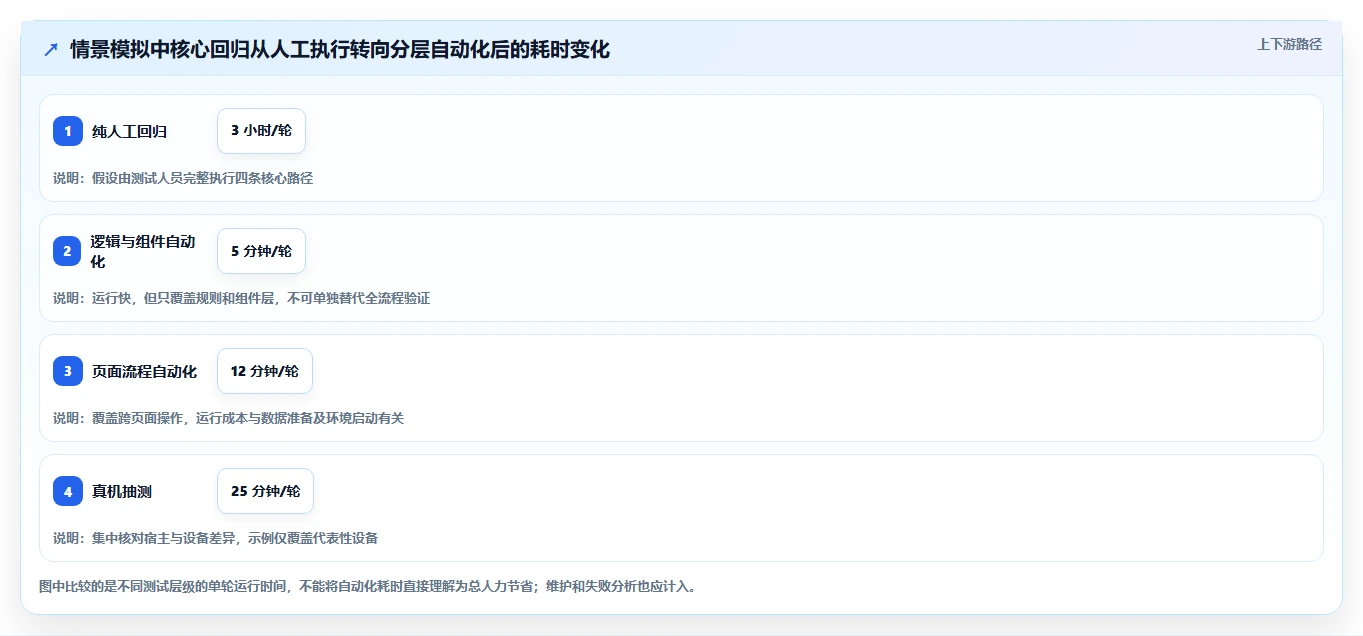
Task: Select step badge 4 for 真机抽测
Action: click(x=68, y=491)
